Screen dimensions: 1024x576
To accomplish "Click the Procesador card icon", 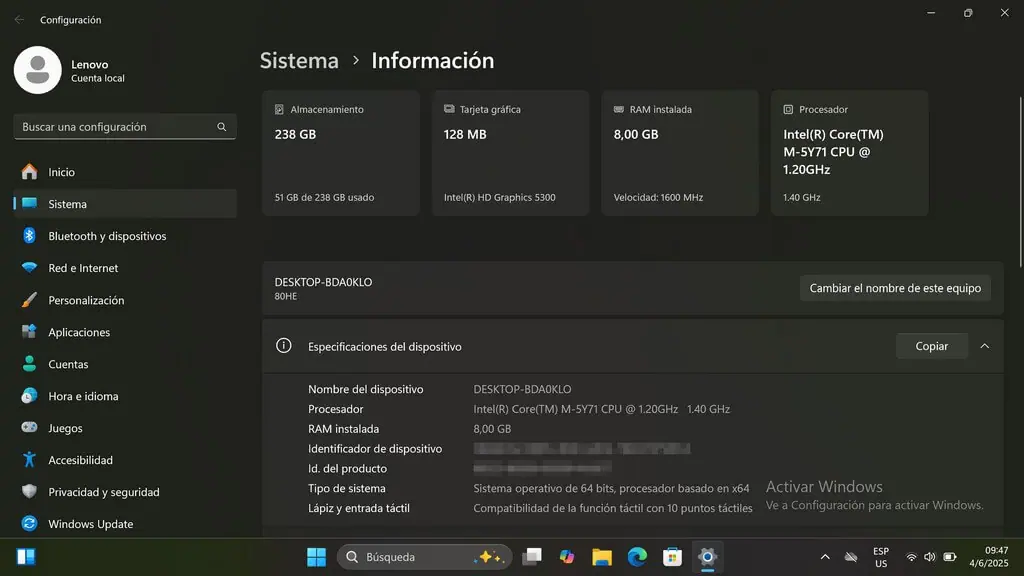I will (x=788, y=110).
